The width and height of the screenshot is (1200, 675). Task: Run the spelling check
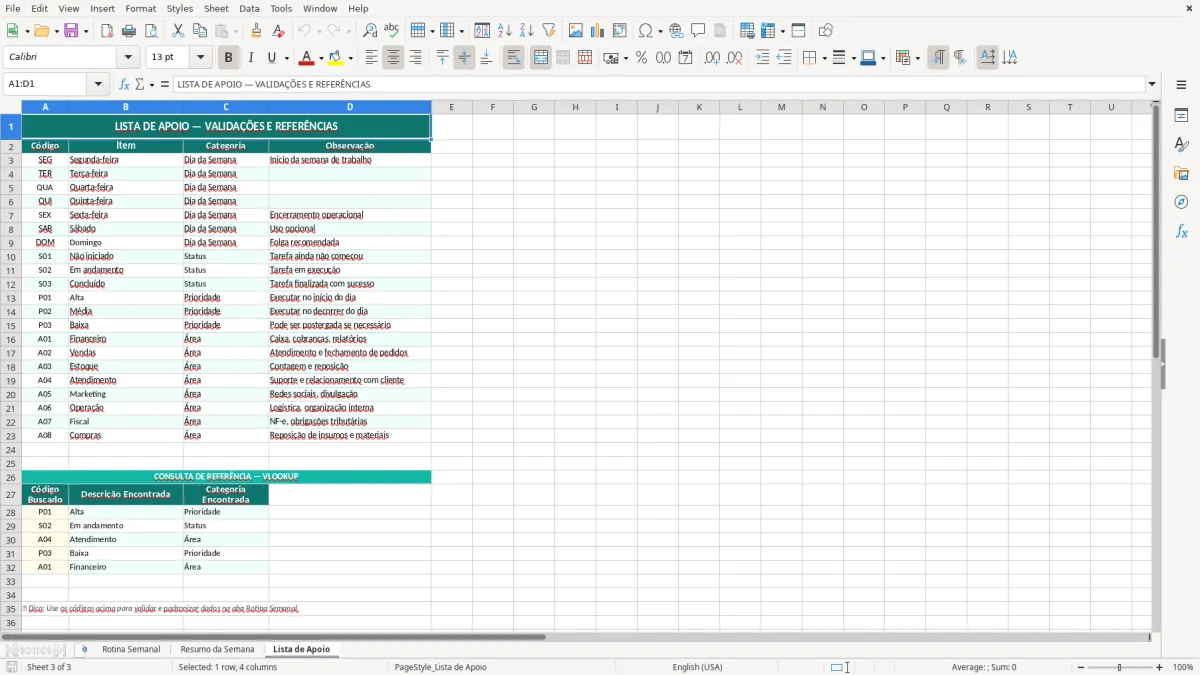[x=392, y=31]
